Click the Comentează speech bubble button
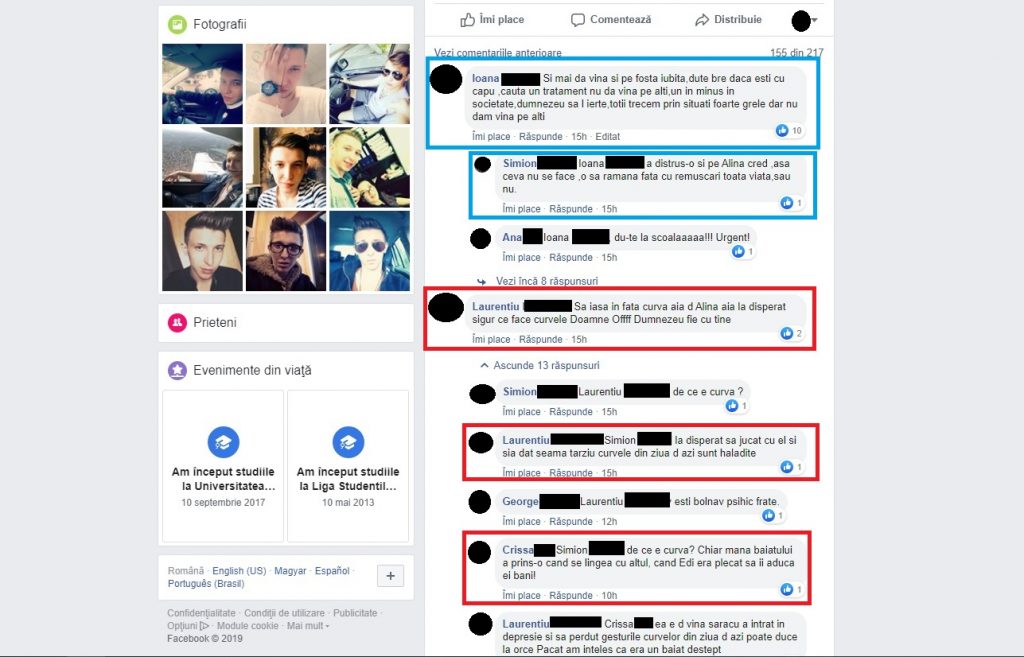This screenshot has width=1024, height=657. [611, 20]
